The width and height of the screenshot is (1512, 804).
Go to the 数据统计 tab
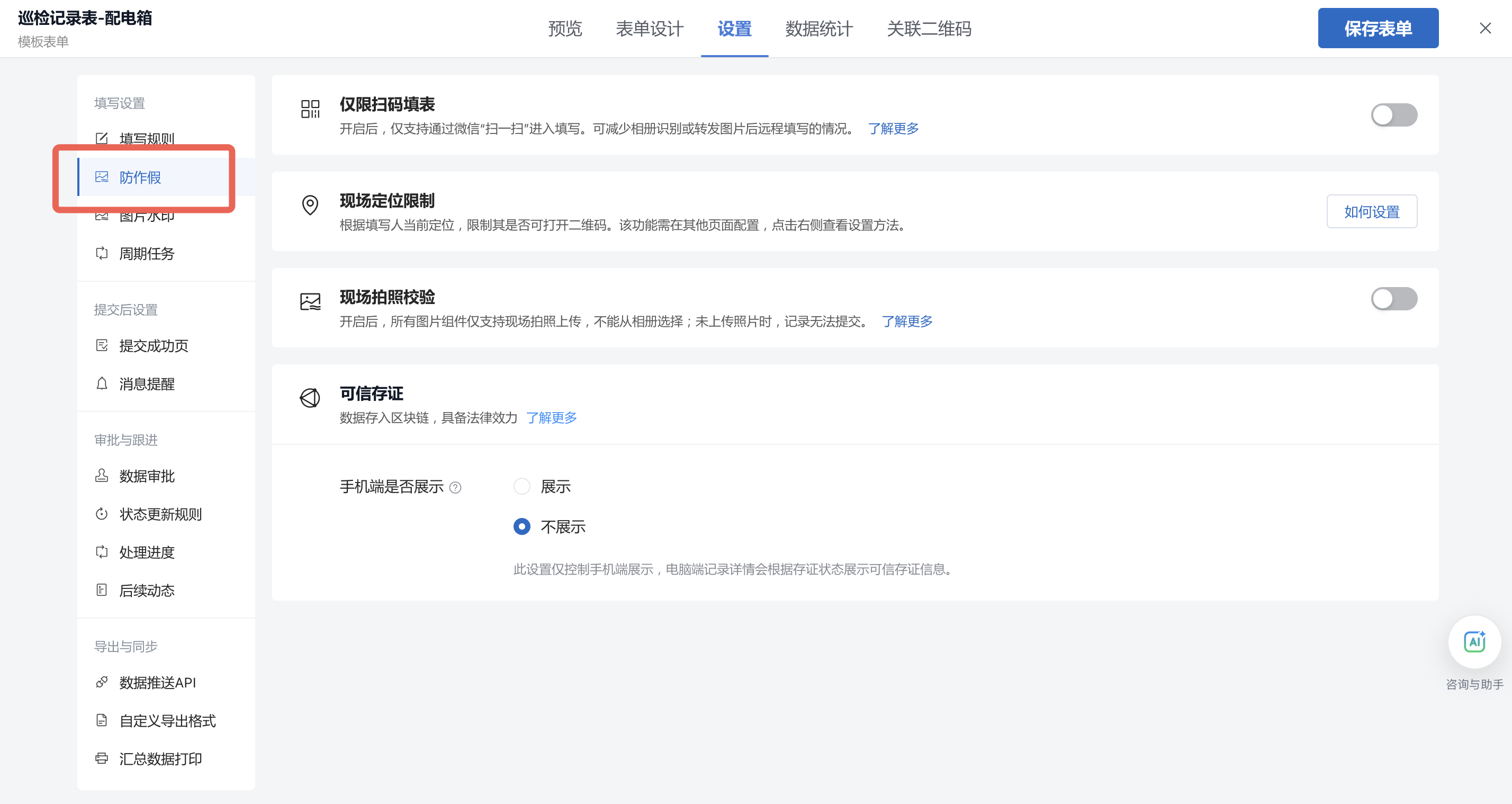click(x=819, y=29)
